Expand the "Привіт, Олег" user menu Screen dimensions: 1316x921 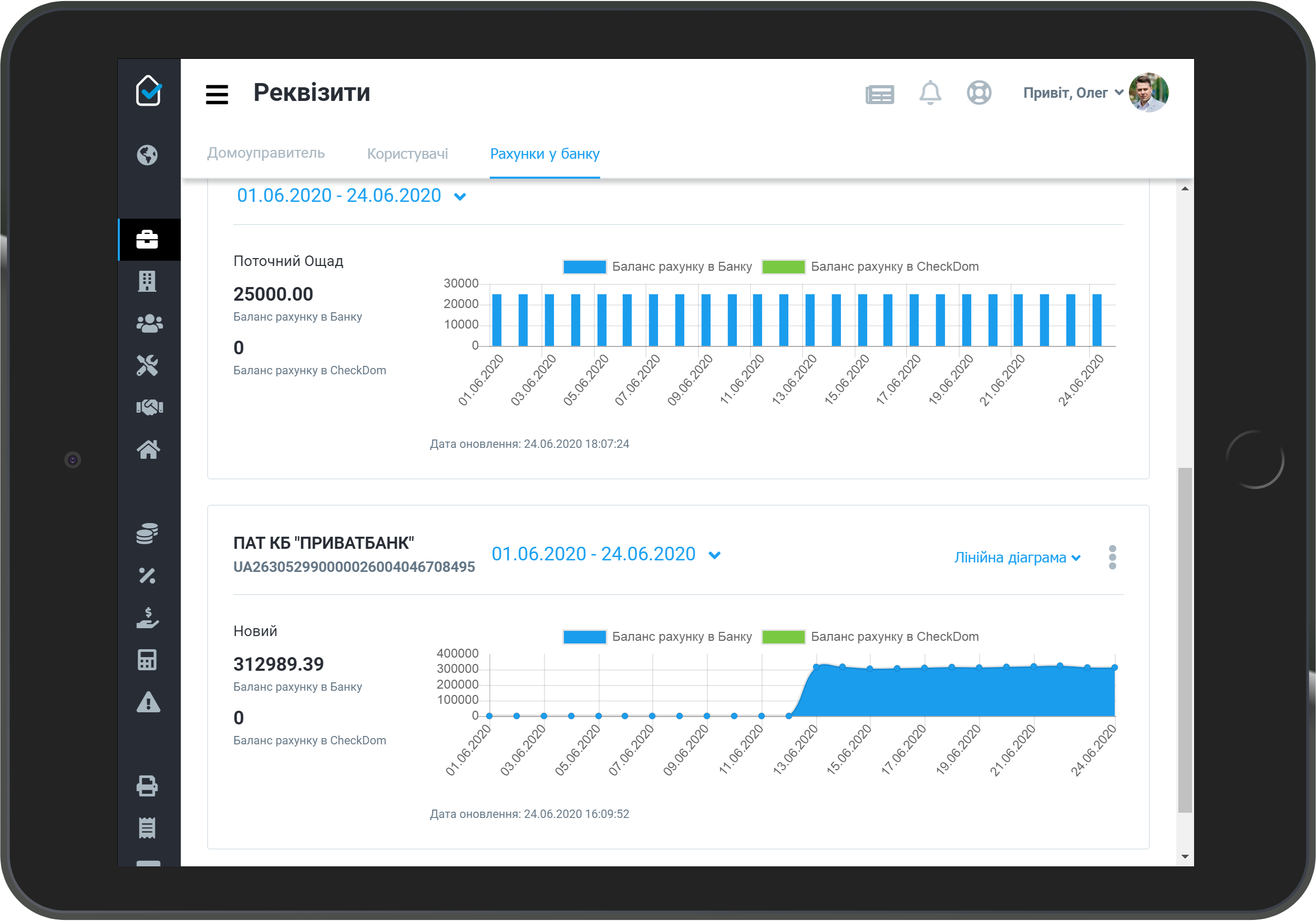pyautogui.click(x=1073, y=93)
